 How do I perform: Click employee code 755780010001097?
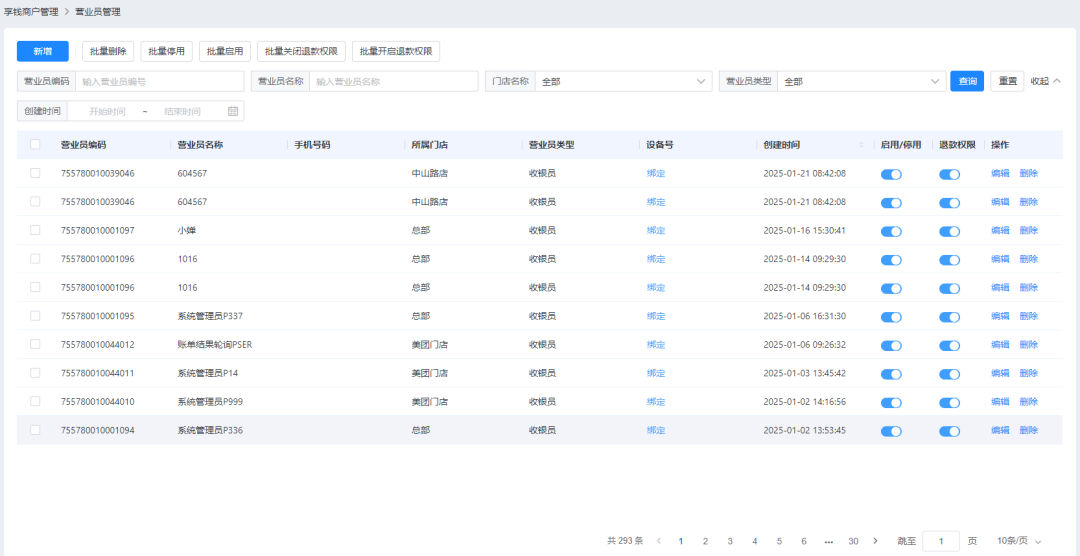click(98, 230)
